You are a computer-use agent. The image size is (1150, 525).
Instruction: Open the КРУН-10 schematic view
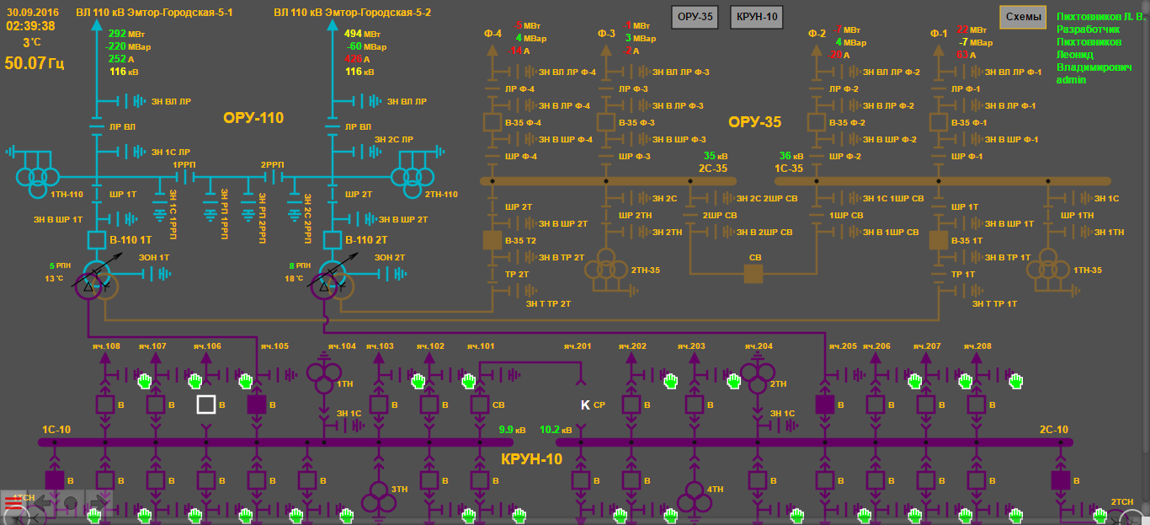click(x=756, y=17)
